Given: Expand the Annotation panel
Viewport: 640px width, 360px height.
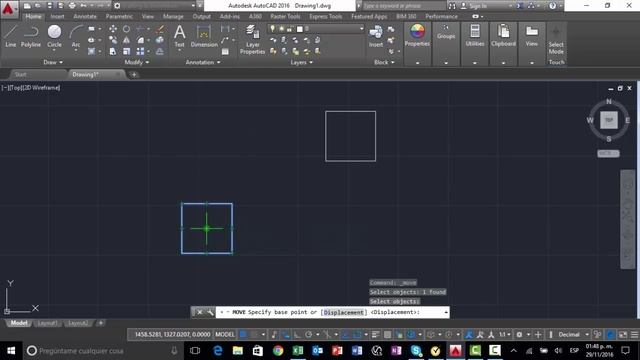Looking at the screenshot, I should coord(203,62).
